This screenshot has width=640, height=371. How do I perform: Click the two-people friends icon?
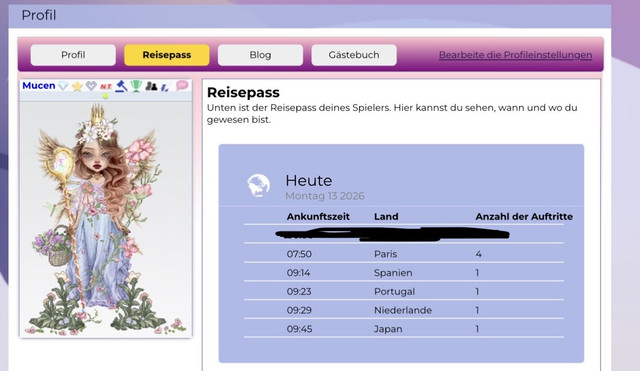tap(151, 86)
